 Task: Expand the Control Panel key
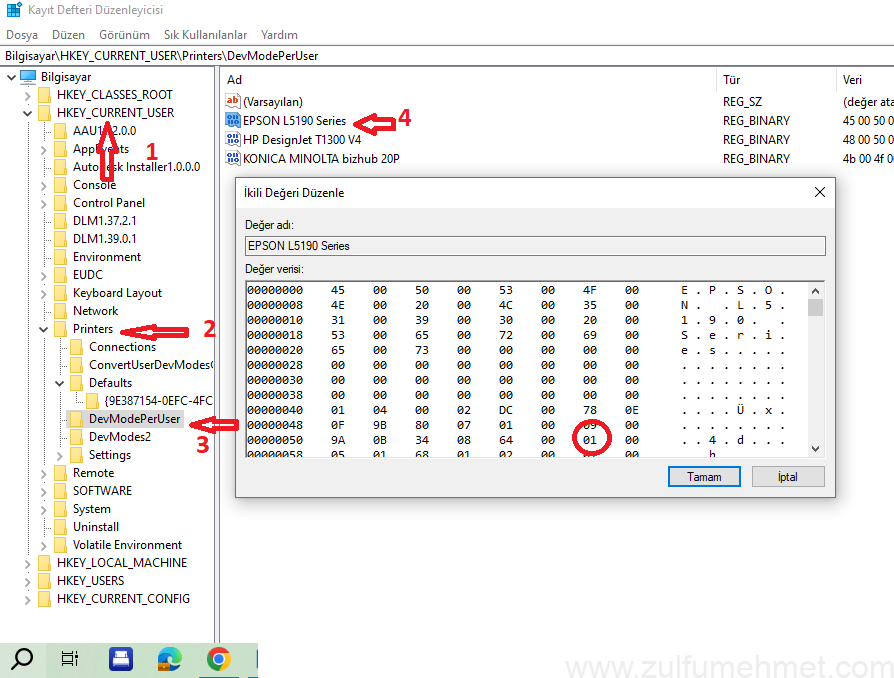tap(44, 203)
